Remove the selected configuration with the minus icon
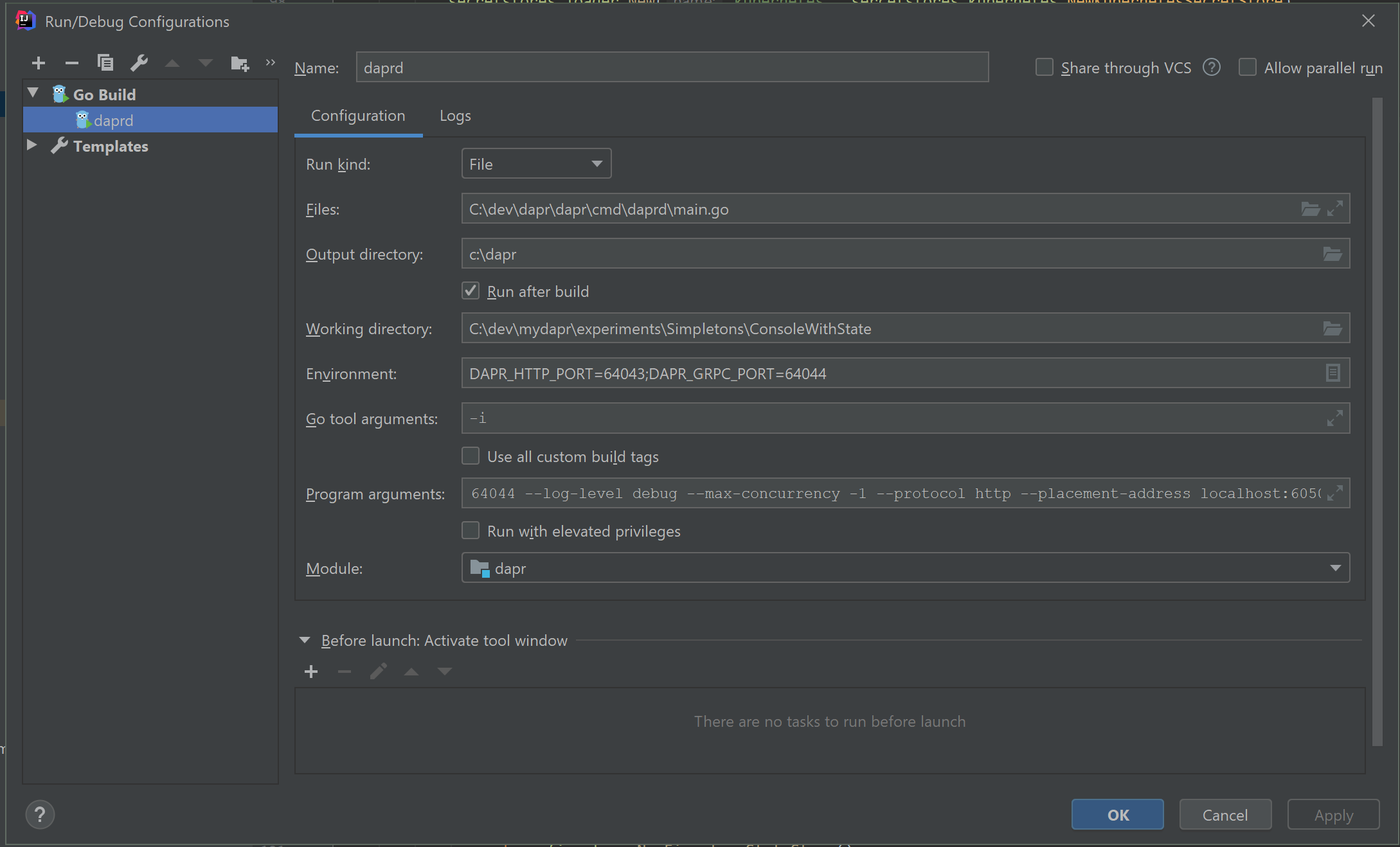This screenshot has width=1400, height=847. 72,63
